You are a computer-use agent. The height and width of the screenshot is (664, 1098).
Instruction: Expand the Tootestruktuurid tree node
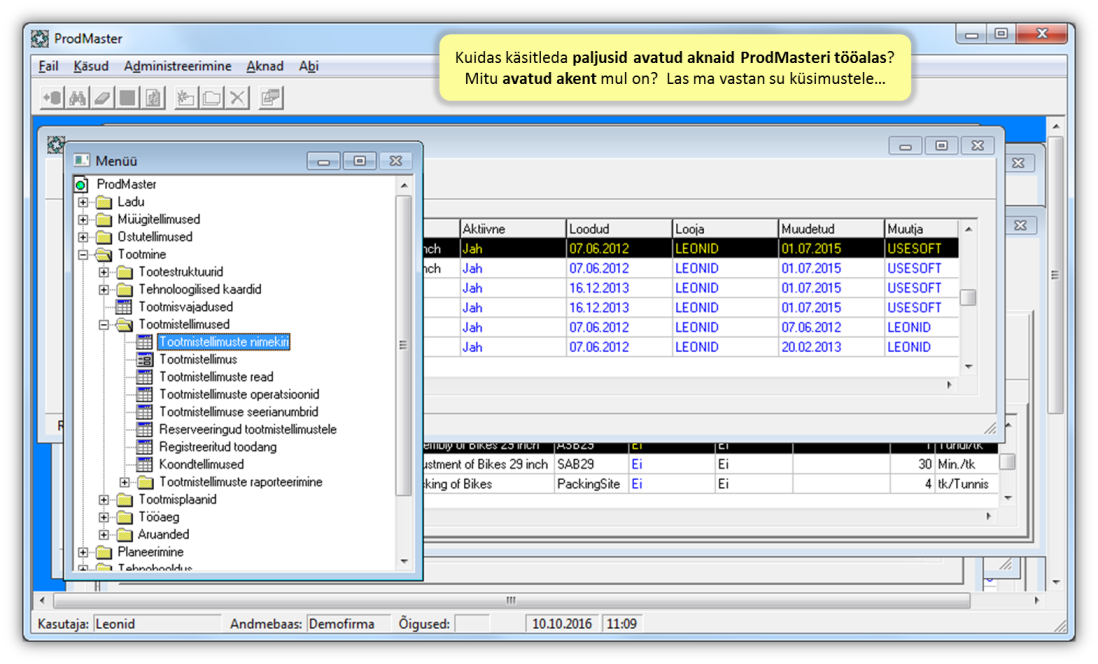104,272
